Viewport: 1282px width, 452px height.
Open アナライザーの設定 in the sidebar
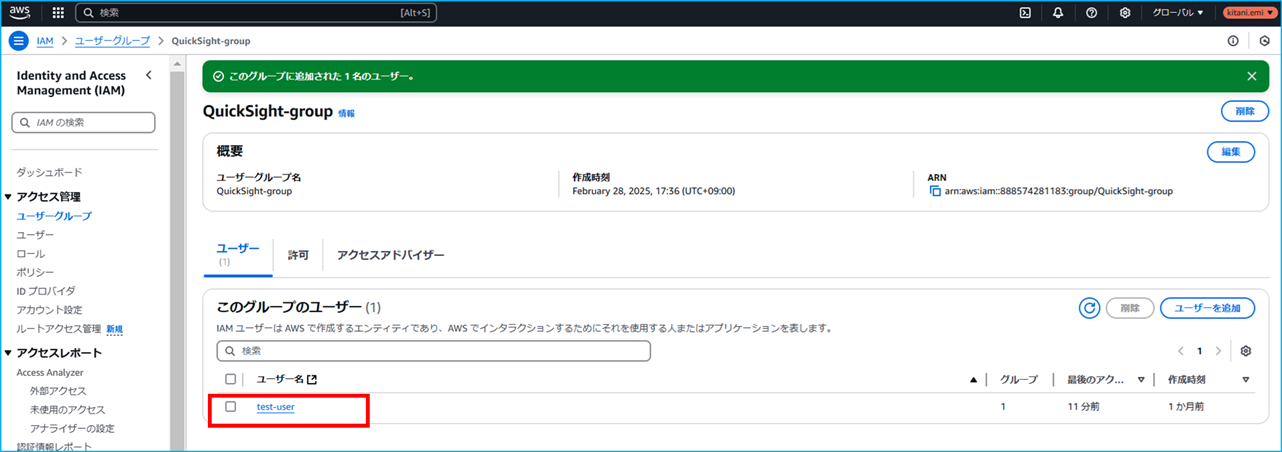72,429
